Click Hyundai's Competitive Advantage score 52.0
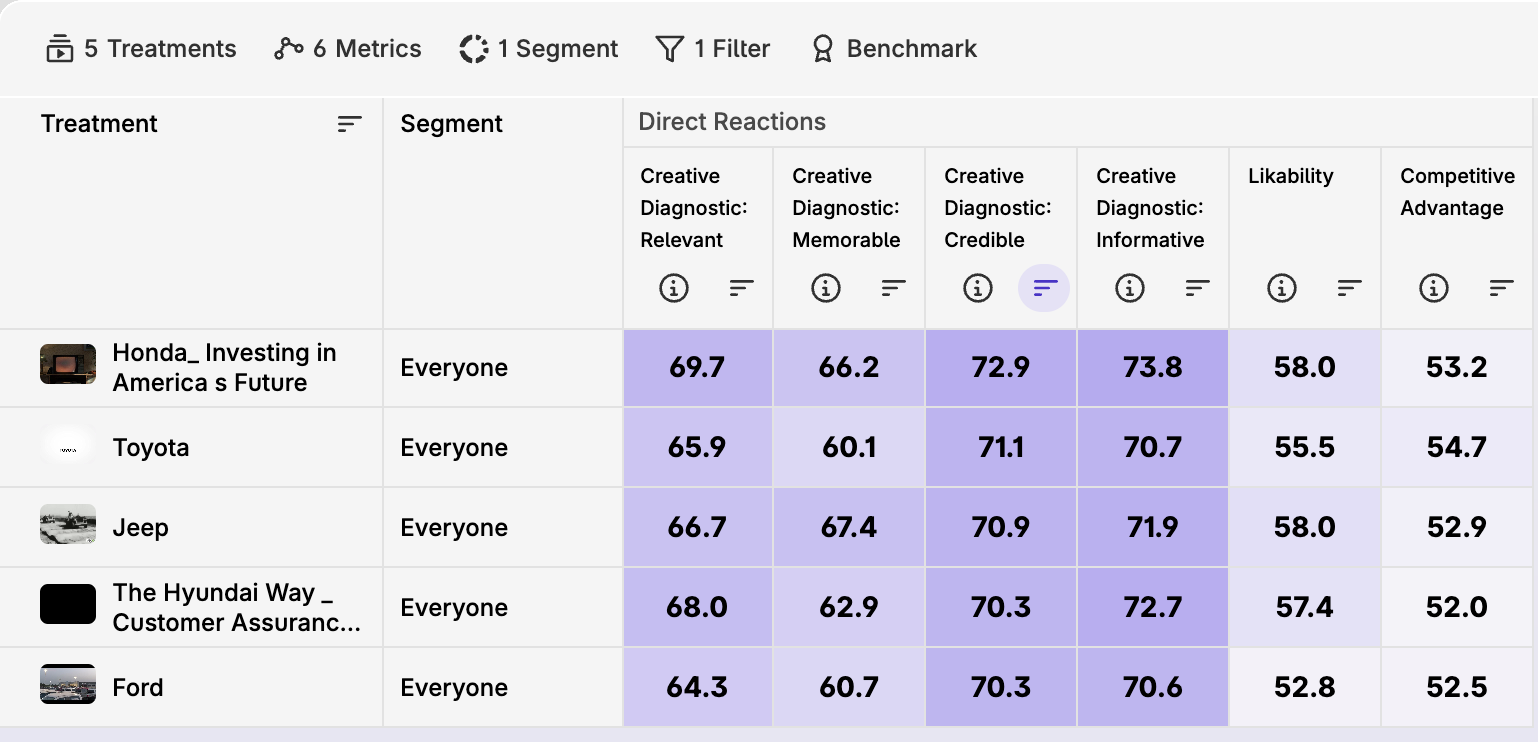Image resolution: width=1538 pixels, height=742 pixels. click(x=1457, y=608)
